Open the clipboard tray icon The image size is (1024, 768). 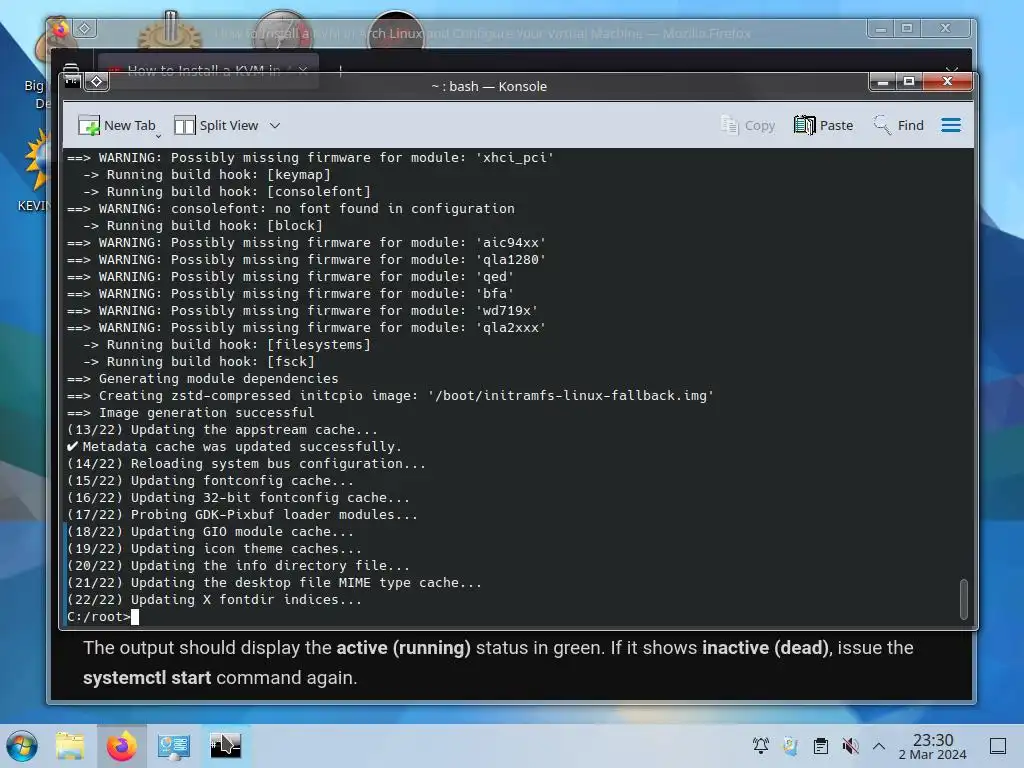pos(820,746)
